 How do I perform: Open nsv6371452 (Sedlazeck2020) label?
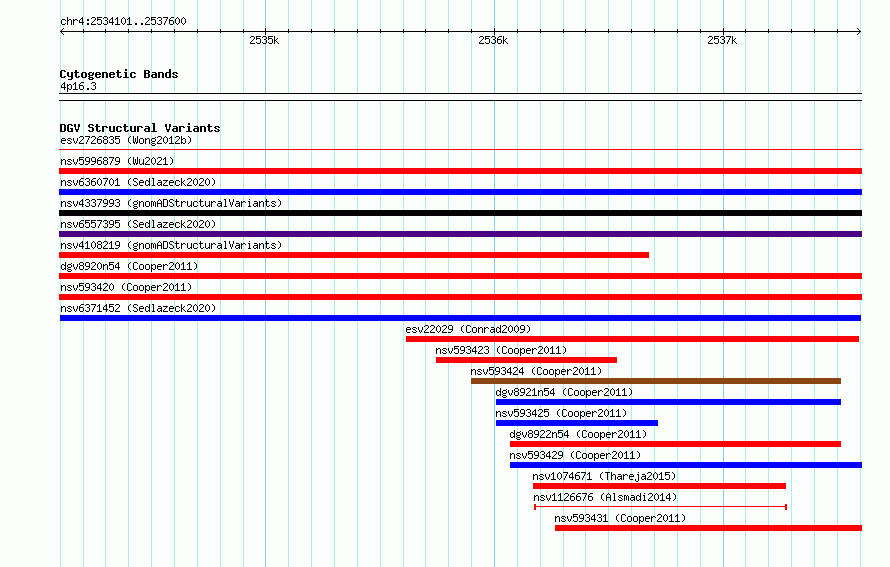point(138,308)
